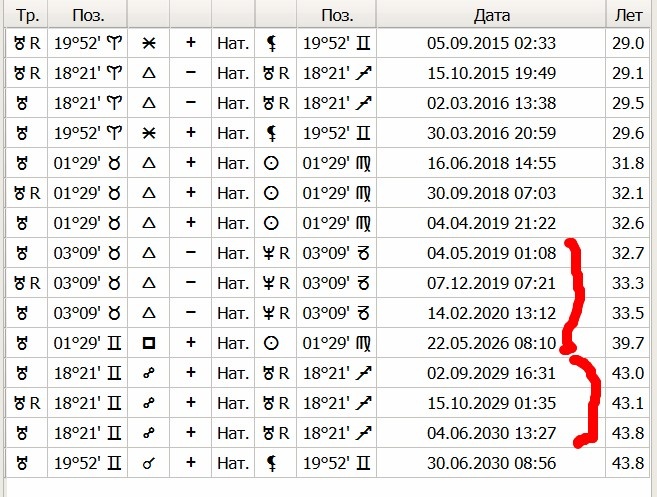The image size is (657, 497).
Task: Click the age value 43.1
Action: coord(628,403)
